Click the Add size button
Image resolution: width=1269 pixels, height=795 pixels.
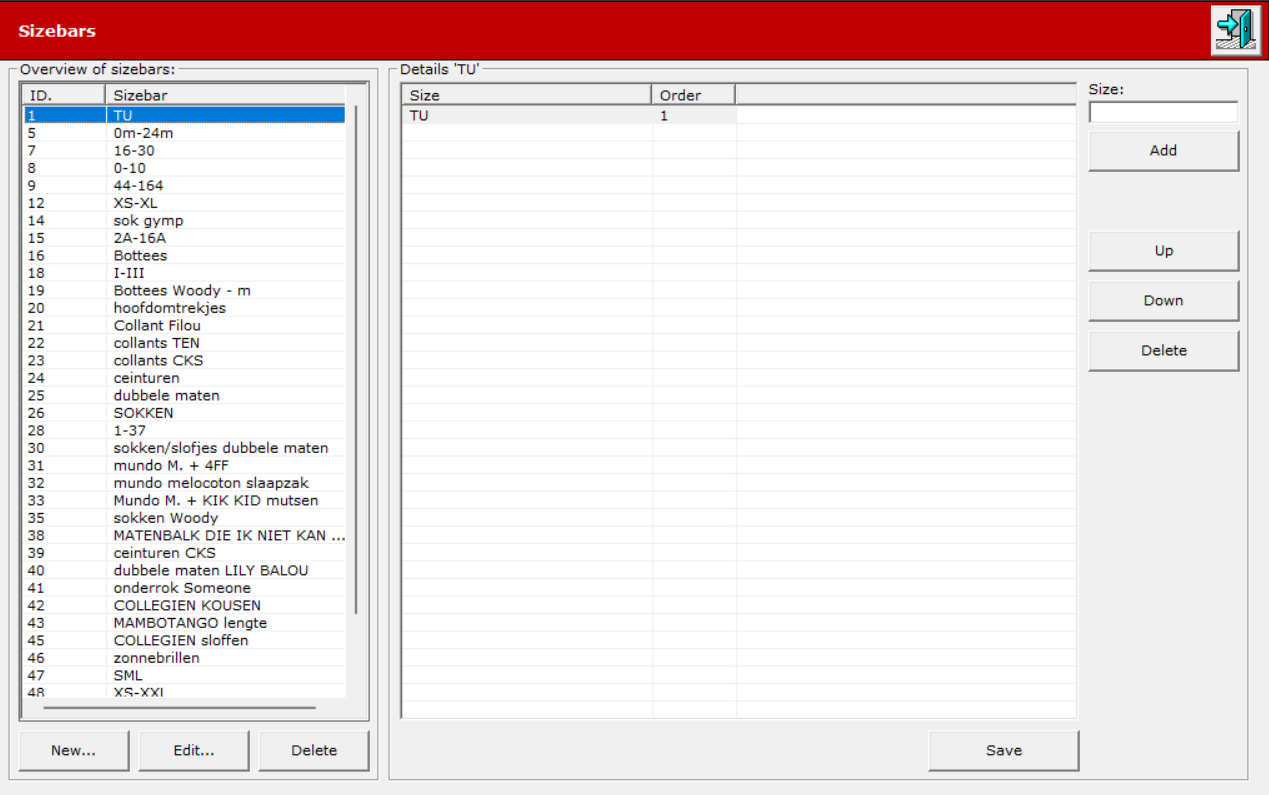1163,151
